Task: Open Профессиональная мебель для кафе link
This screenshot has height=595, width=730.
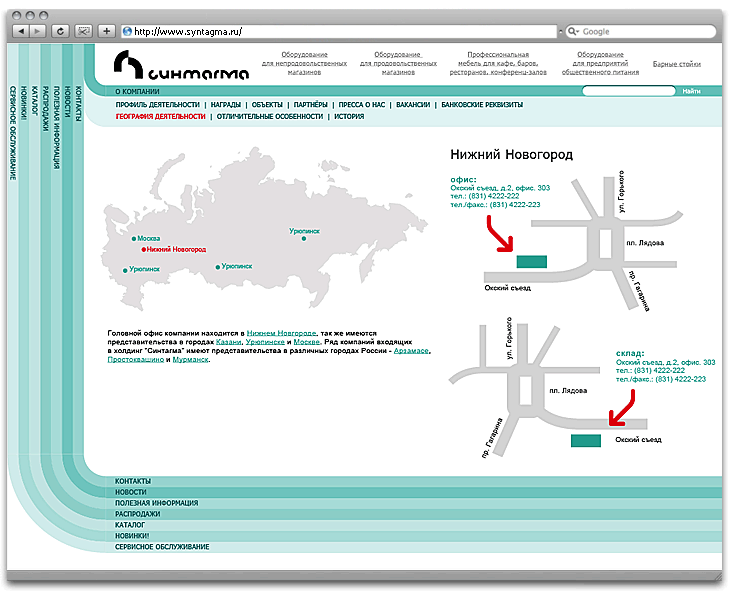Action: tap(498, 63)
